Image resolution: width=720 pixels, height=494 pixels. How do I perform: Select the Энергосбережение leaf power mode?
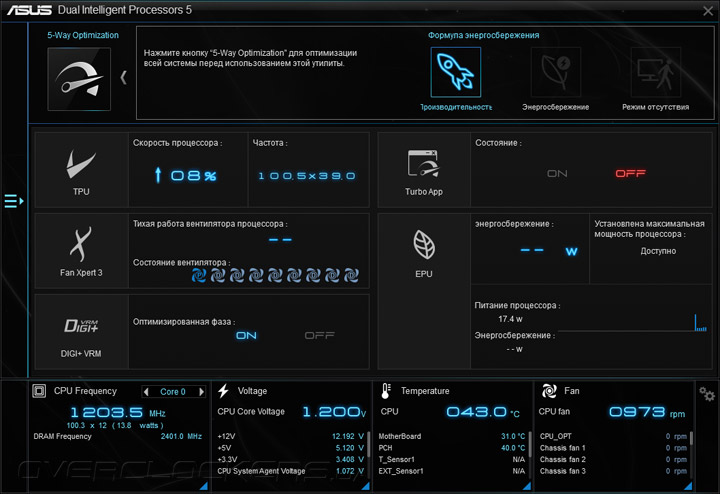(x=556, y=72)
